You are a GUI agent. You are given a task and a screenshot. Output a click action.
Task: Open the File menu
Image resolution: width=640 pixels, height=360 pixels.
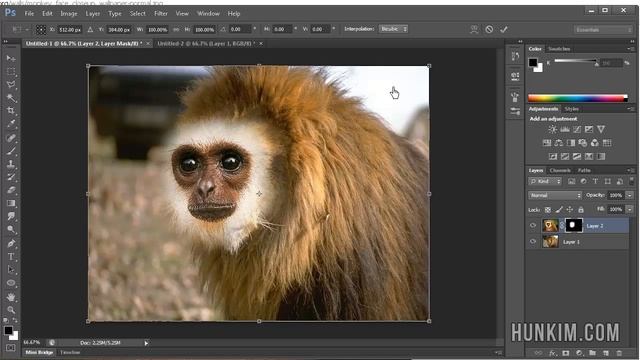coord(29,13)
